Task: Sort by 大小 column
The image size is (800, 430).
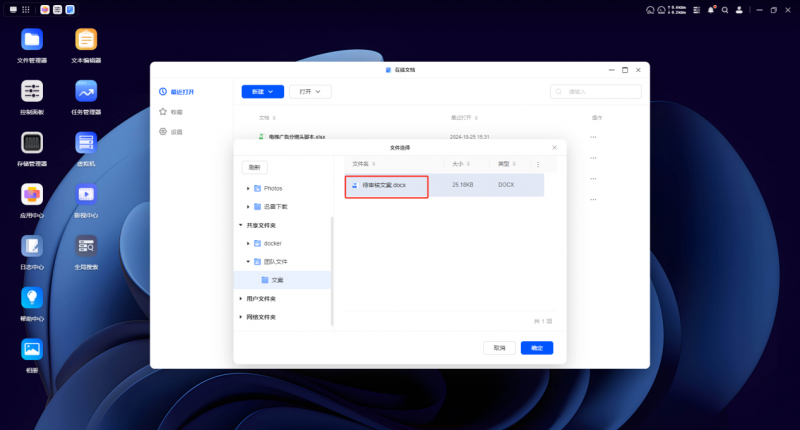Action: [x=461, y=164]
